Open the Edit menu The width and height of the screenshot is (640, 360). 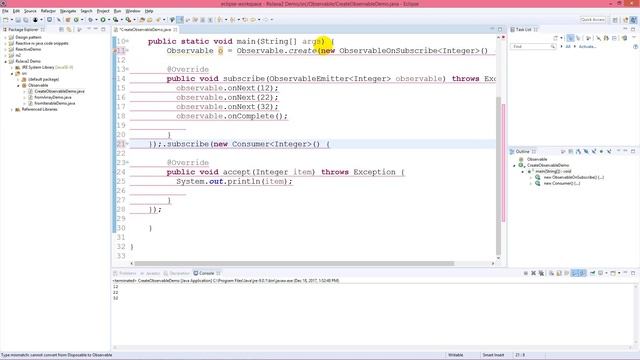[16, 11]
